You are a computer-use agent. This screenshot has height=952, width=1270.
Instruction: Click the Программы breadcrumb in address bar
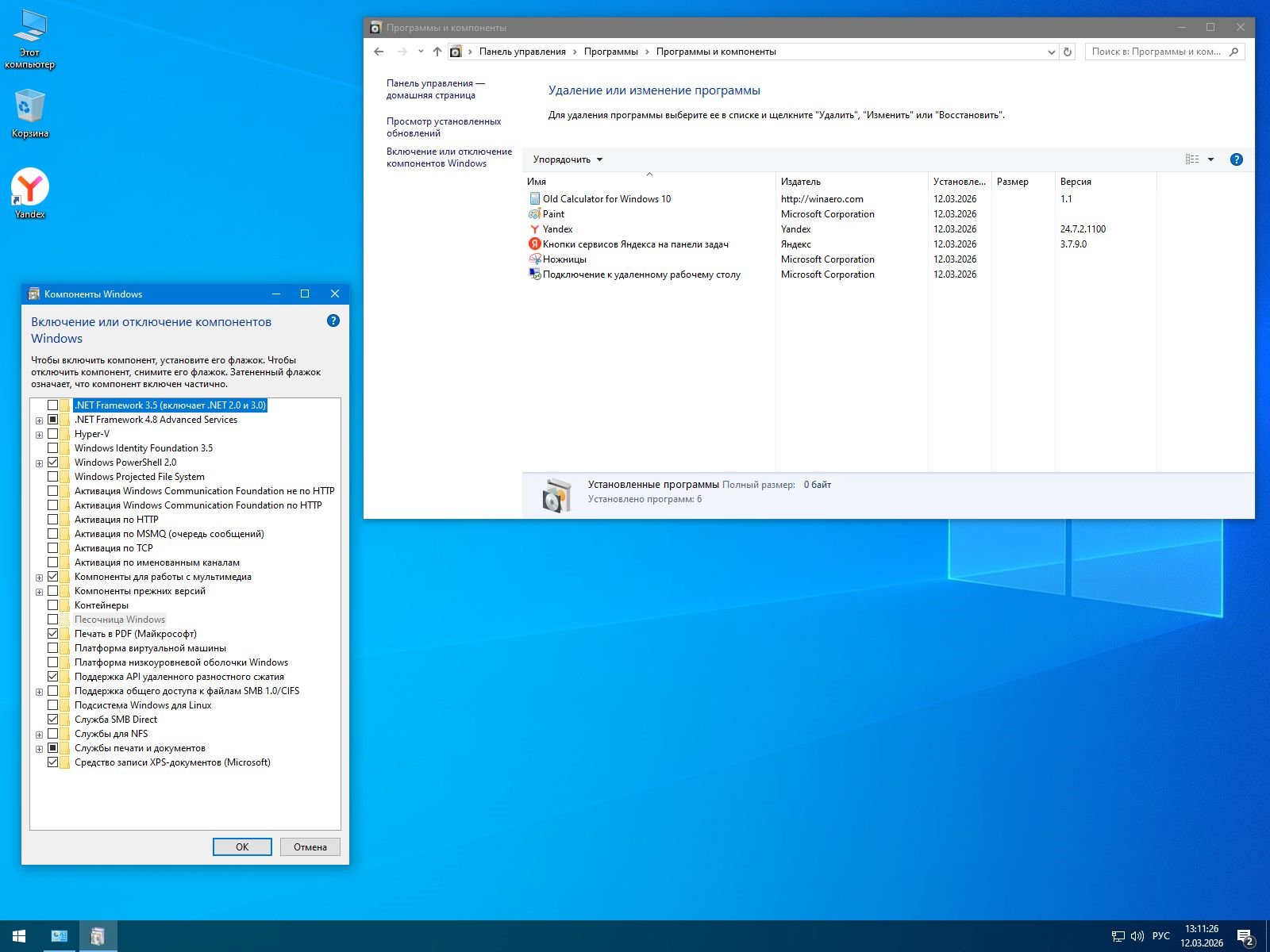coord(610,52)
